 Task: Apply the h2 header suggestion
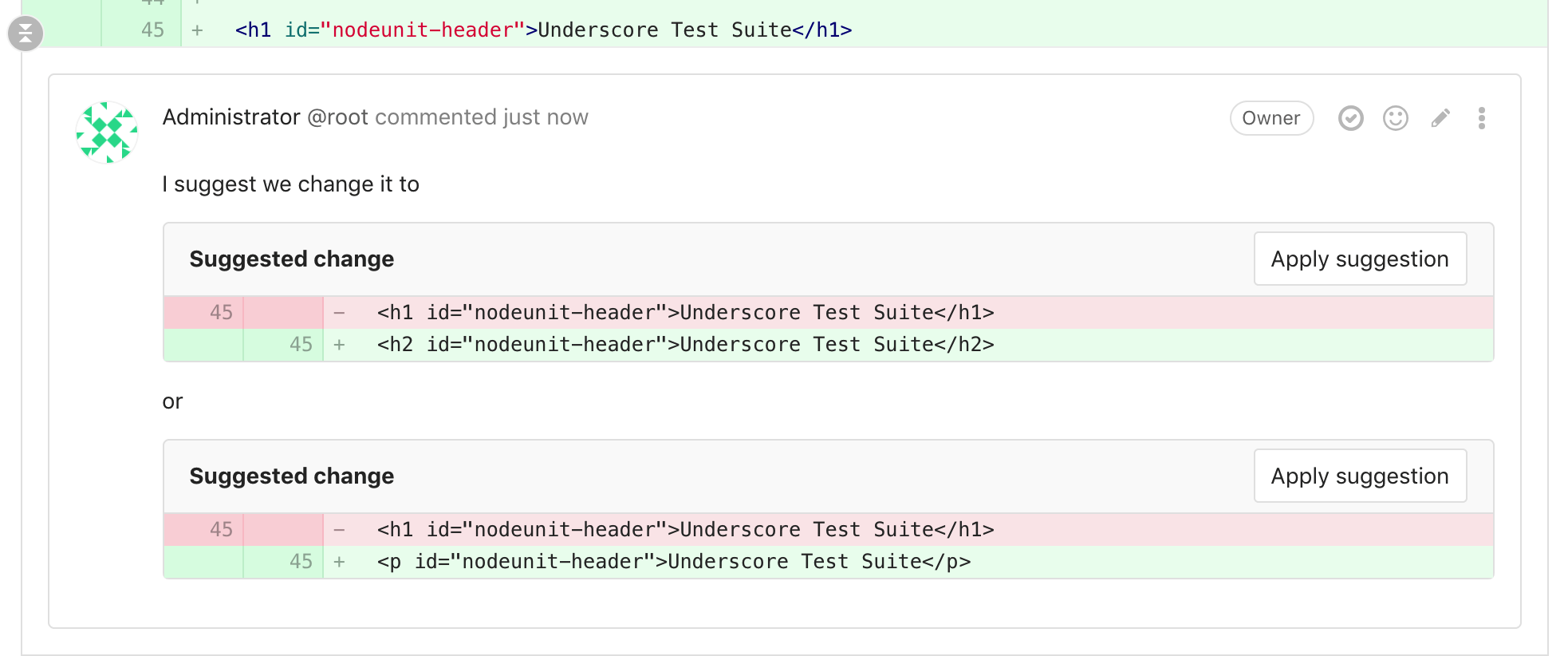click(1359, 259)
